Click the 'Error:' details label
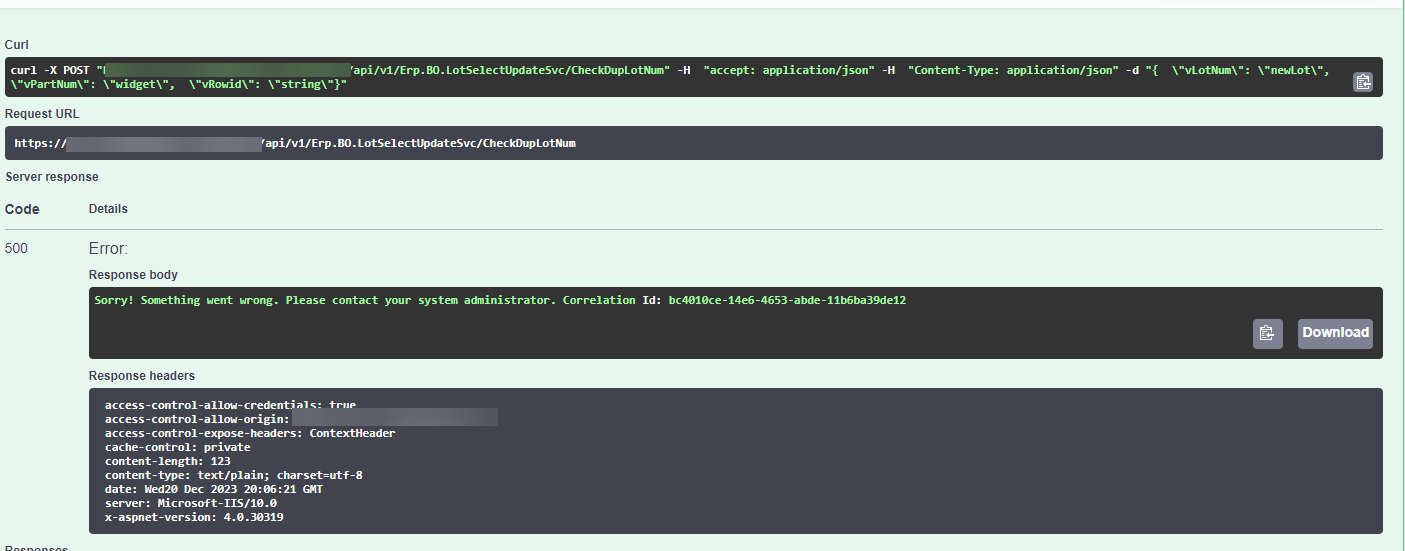1405x551 pixels. coord(108,248)
